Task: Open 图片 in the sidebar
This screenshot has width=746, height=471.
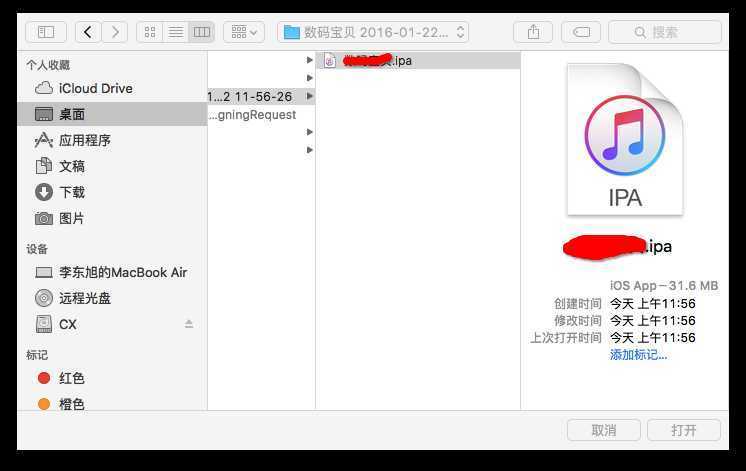Action: tap(112, 218)
